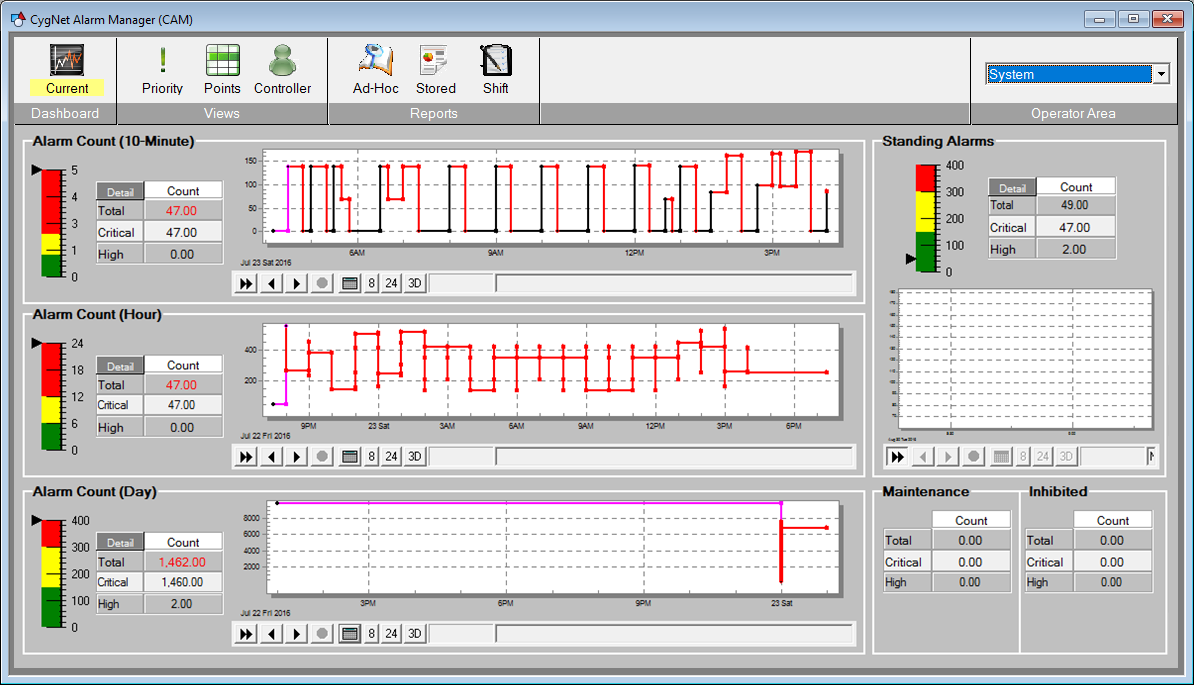Set 10-Minute chart to 8 hour range
This screenshot has width=1194, height=685.
(x=371, y=283)
